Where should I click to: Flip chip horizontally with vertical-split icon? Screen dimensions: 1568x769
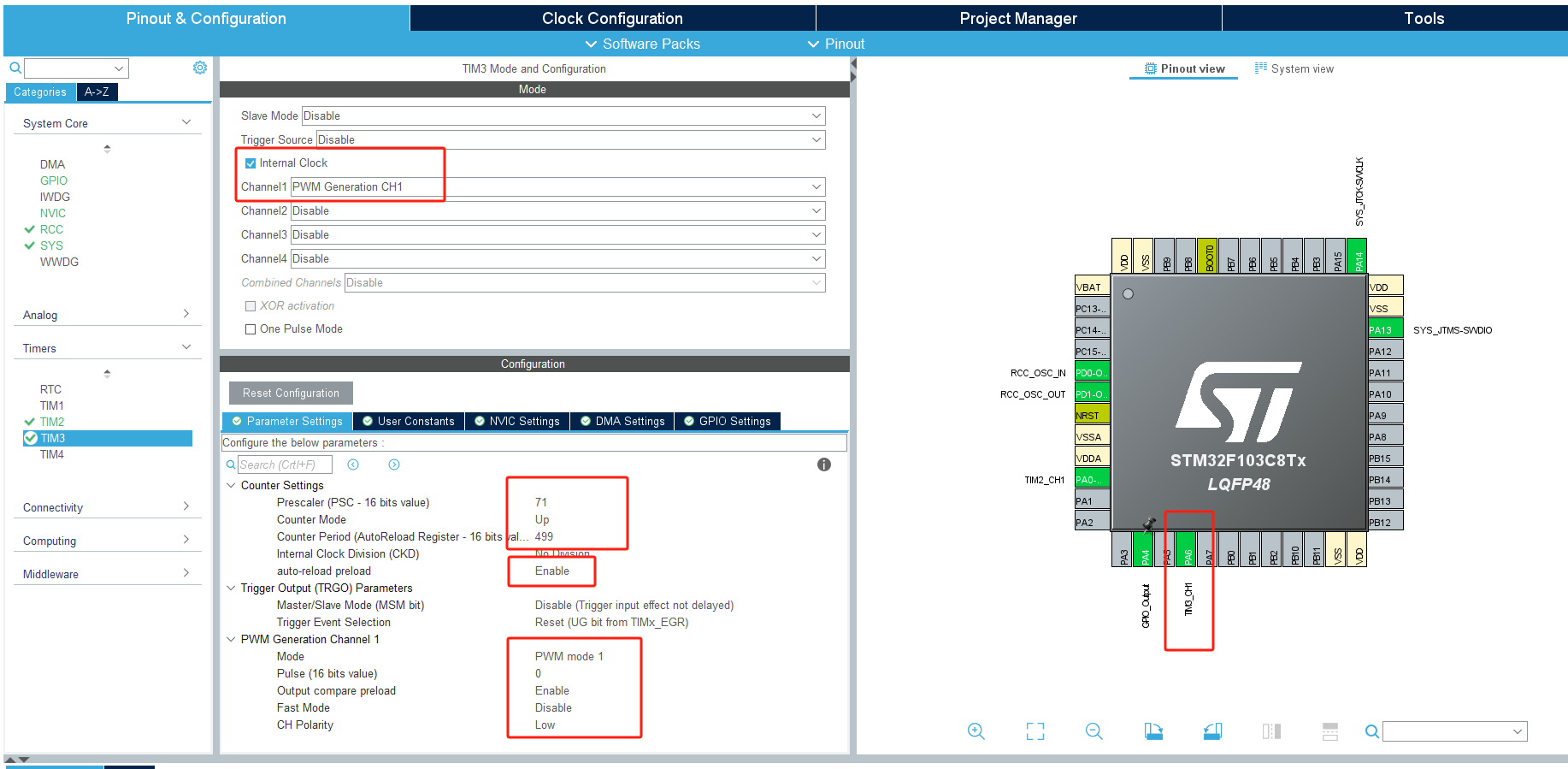(1271, 731)
